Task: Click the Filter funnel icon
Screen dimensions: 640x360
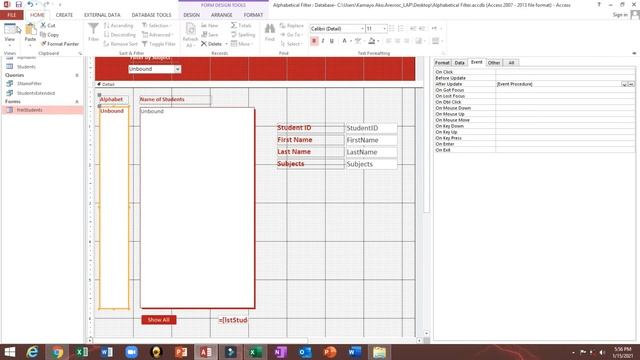Action: [x=93, y=32]
